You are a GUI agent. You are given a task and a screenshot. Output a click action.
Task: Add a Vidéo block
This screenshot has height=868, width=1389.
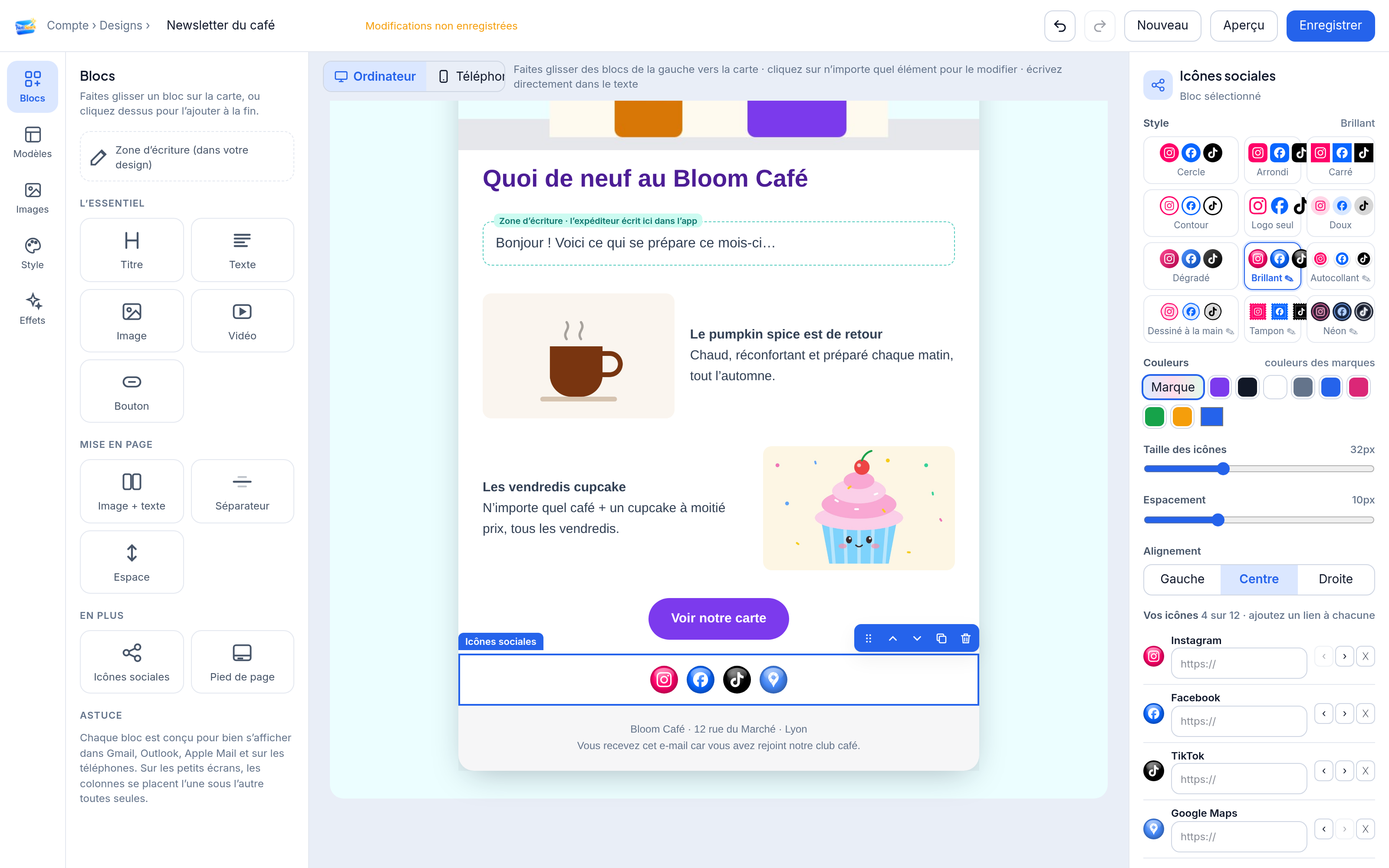[242, 321]
